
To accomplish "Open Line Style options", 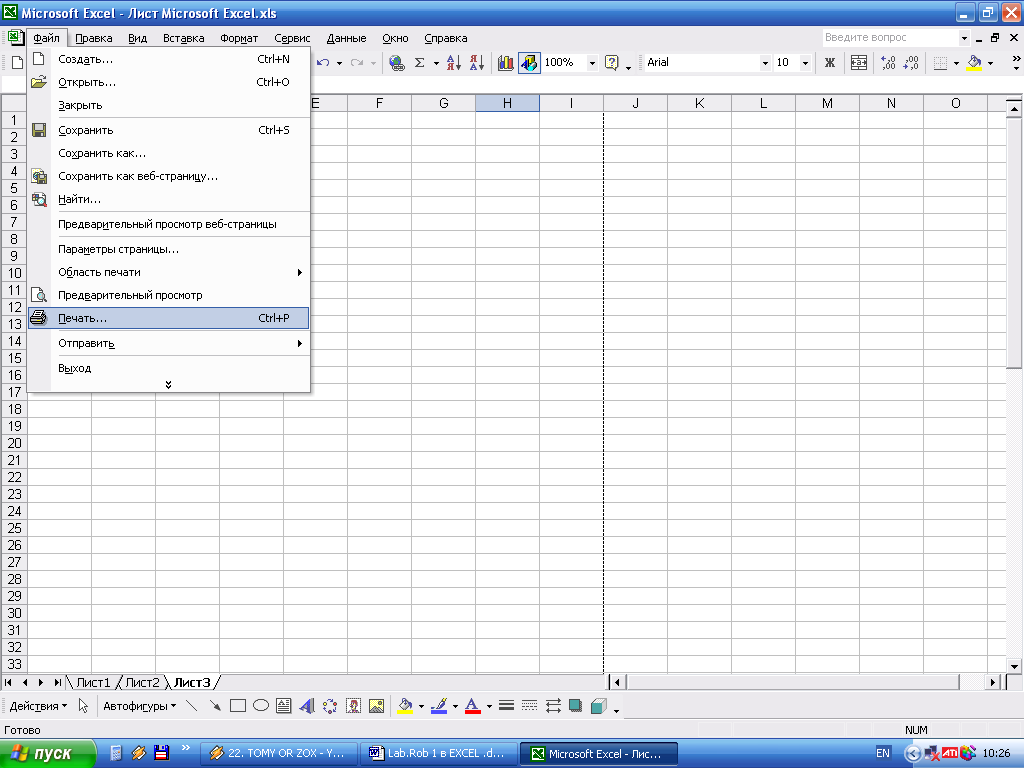I will point(505,705).
